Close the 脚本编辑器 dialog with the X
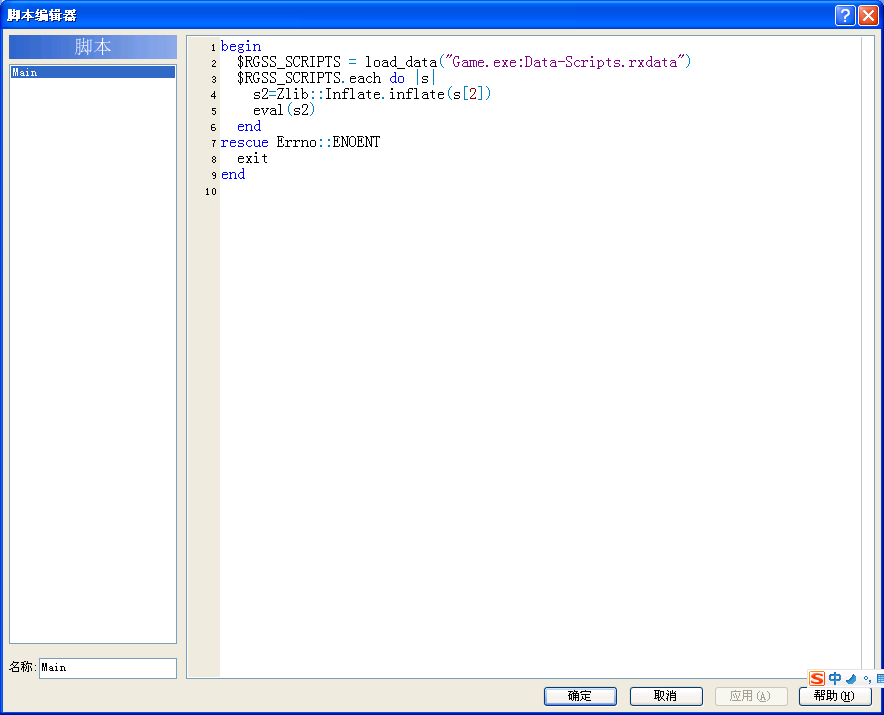 (x=868, y=15)
